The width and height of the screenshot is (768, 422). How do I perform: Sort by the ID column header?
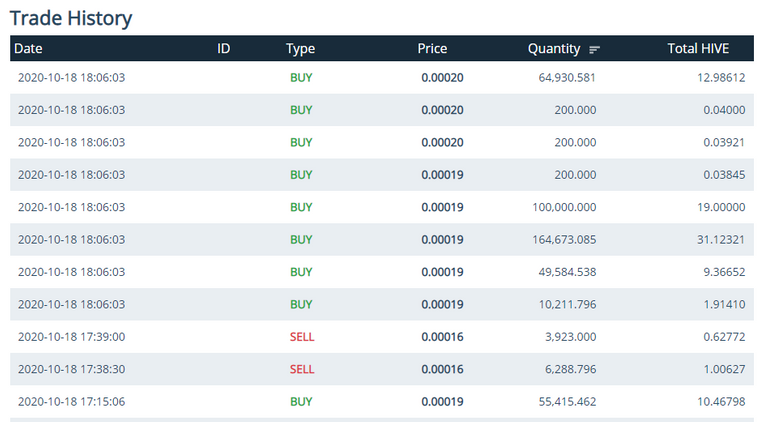[223, 48]
